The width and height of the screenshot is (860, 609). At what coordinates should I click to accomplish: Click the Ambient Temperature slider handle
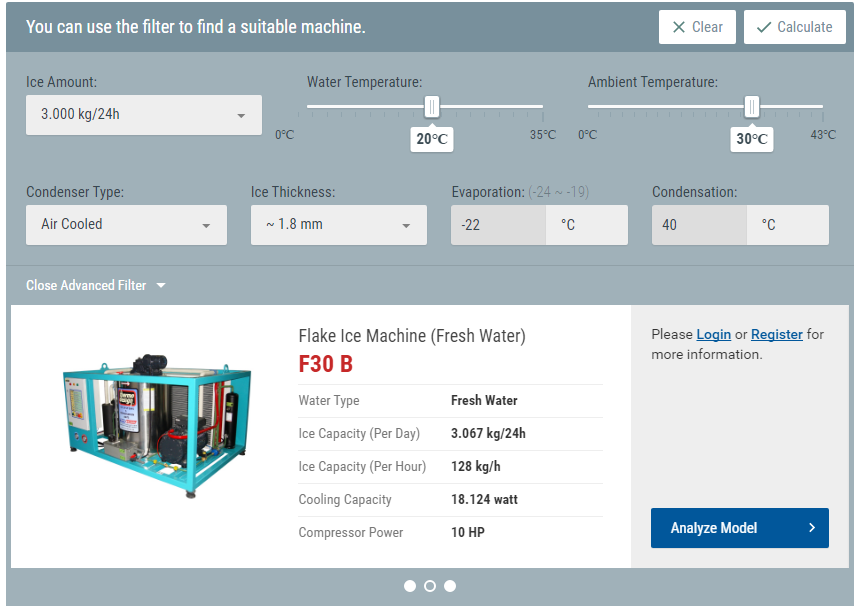click(751, 106)
